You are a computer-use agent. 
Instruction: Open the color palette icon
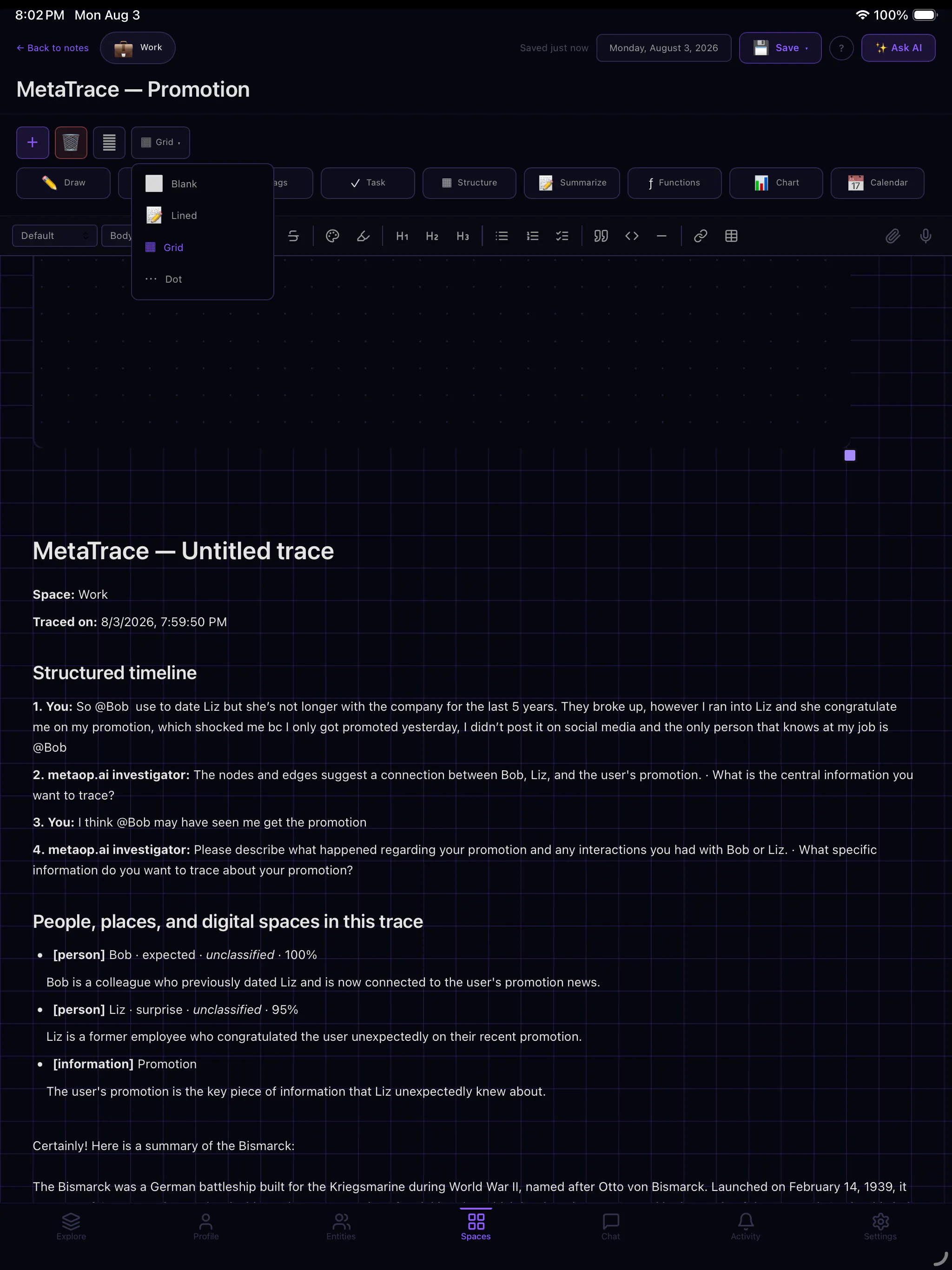332,236
